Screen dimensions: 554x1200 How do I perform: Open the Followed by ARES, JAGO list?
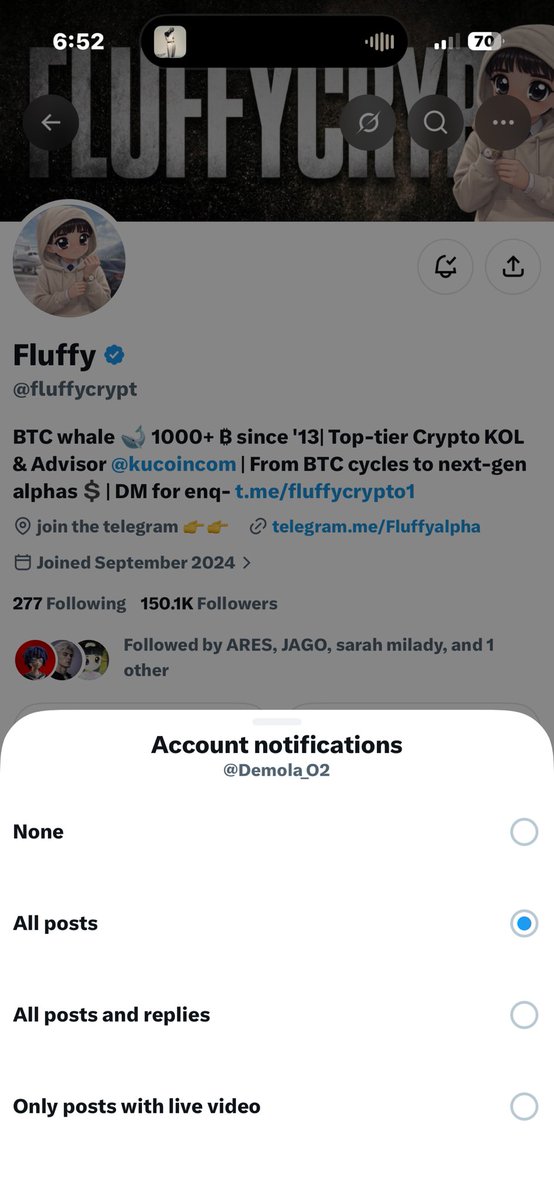coord(256,658)
